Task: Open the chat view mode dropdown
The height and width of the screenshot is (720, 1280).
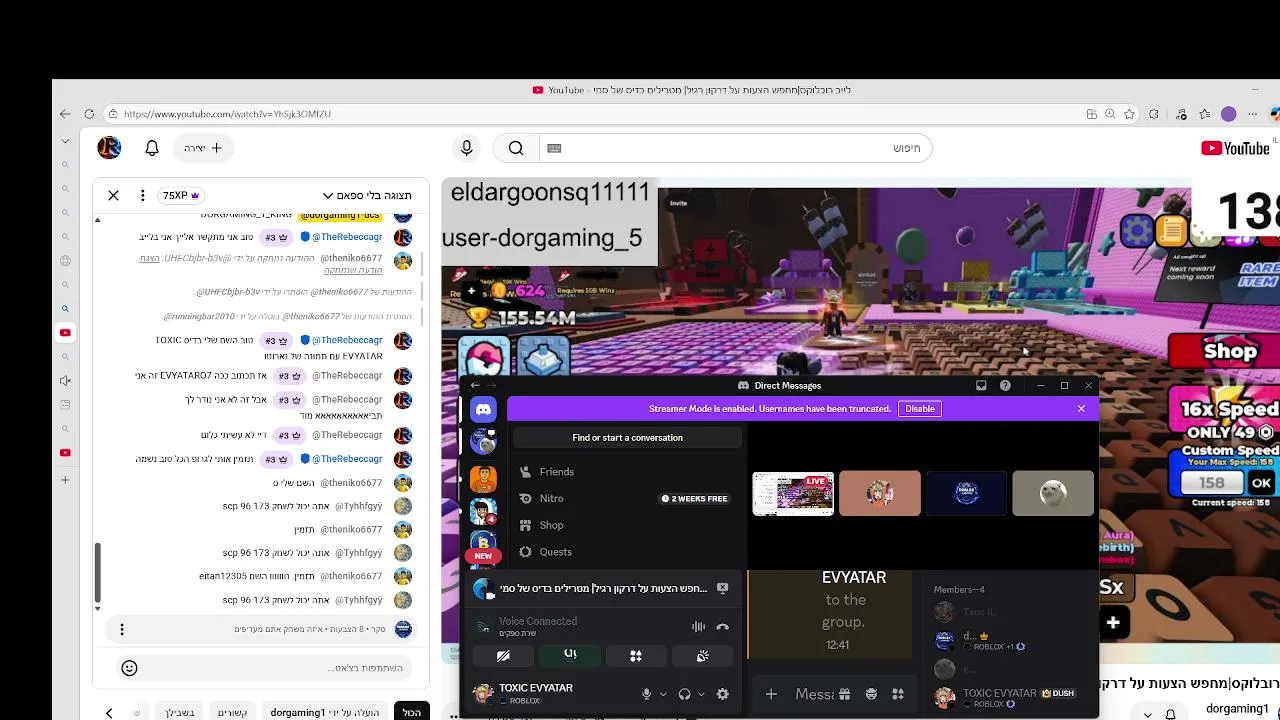Action: point(367,195)
